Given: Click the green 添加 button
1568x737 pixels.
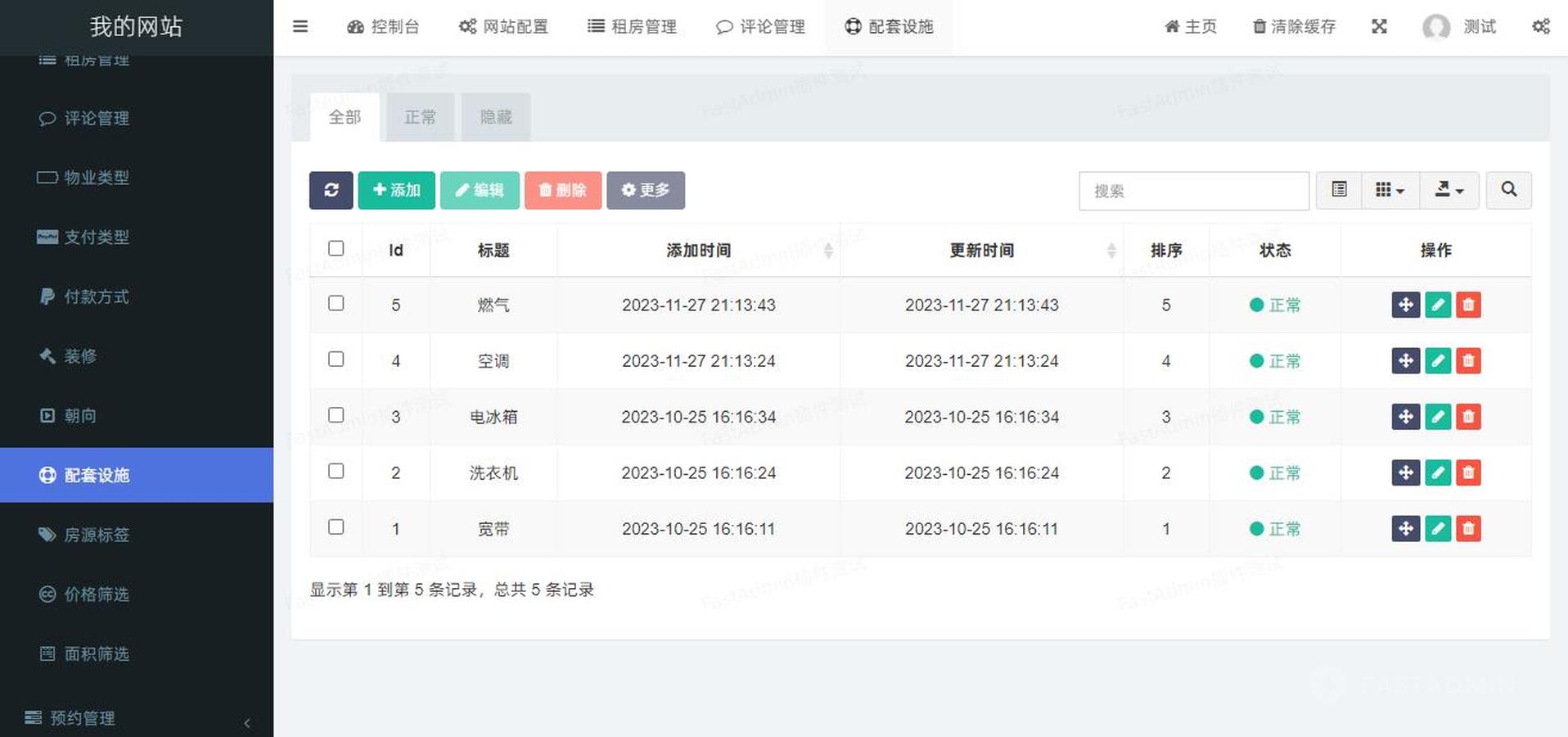Looking at the screenshot, I should point(396,190).
